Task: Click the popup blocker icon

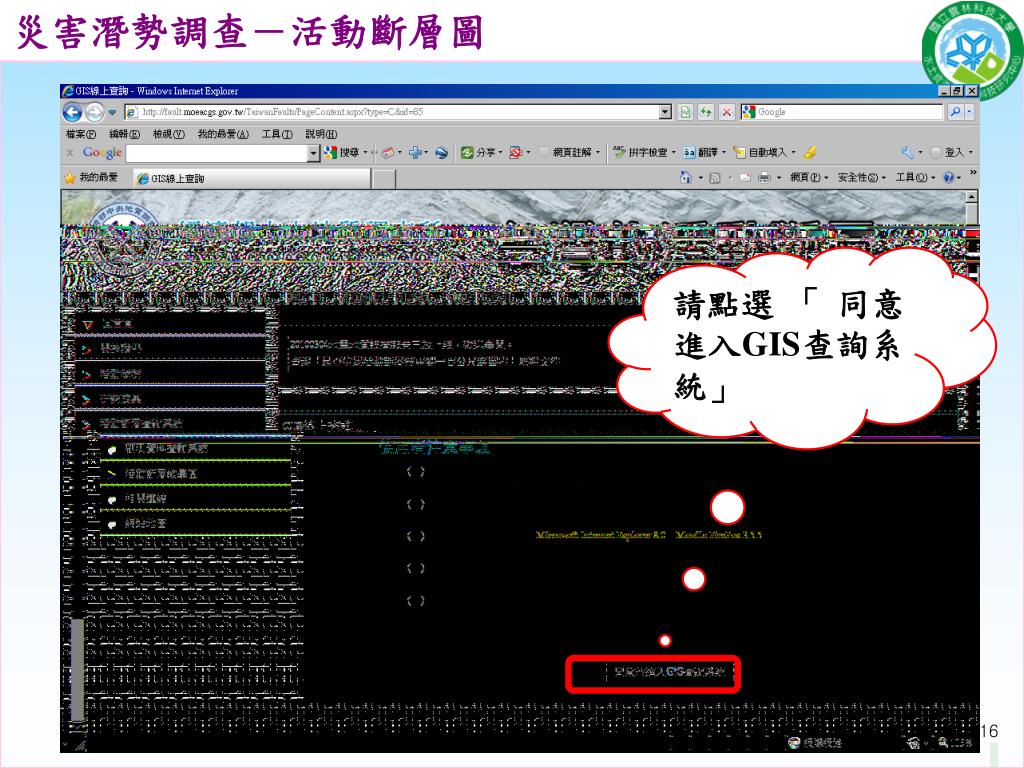Action: [x=516, y=153]
